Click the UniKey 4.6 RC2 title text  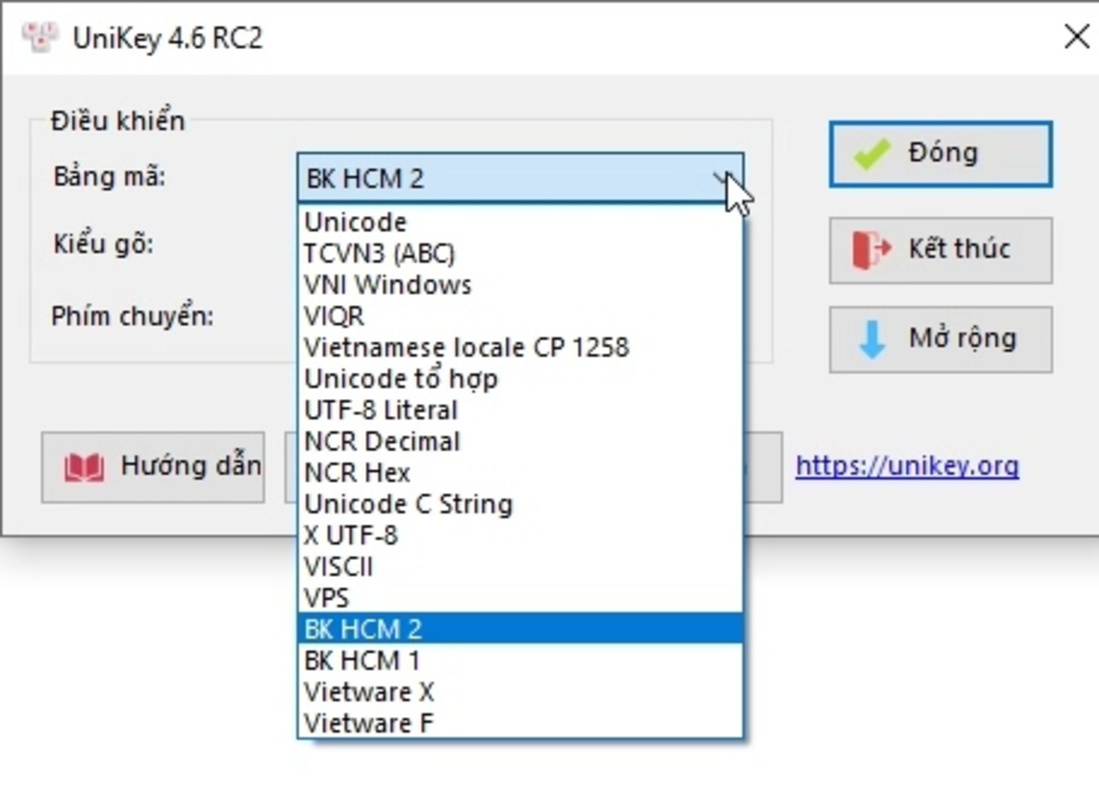tap(168, 38)
